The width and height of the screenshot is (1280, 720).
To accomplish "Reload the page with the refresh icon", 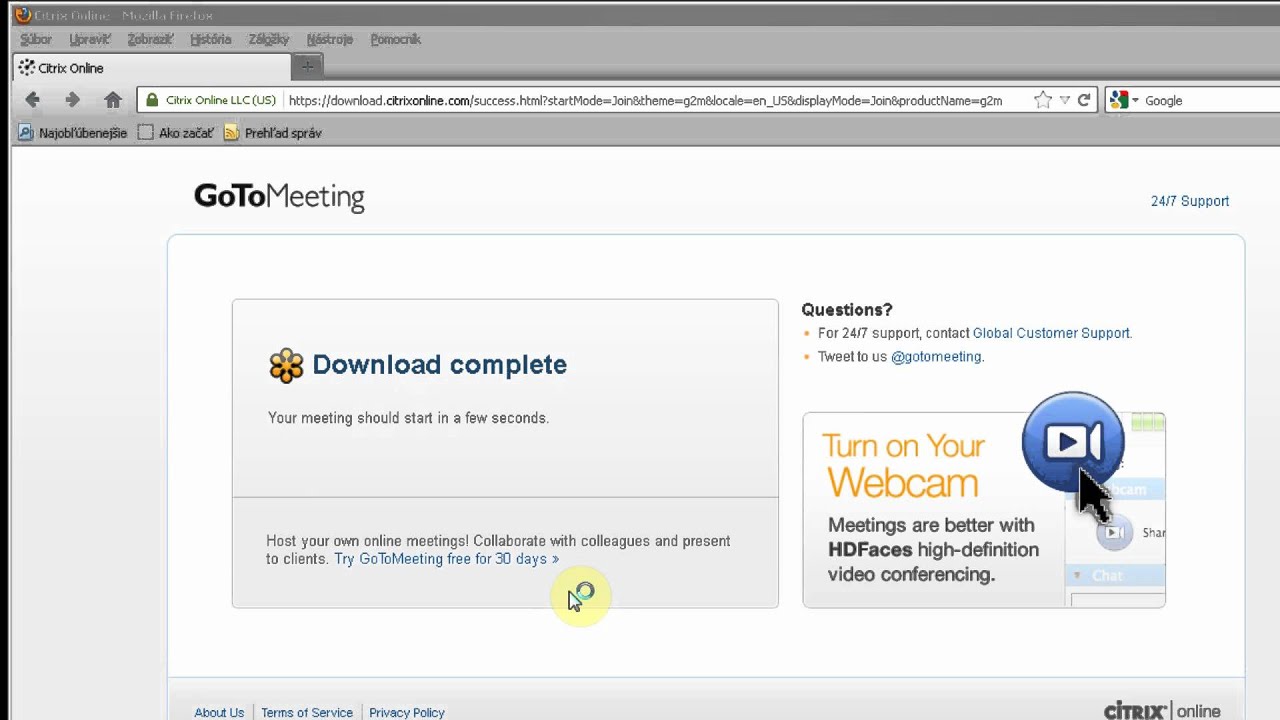I will (1084, 100).
